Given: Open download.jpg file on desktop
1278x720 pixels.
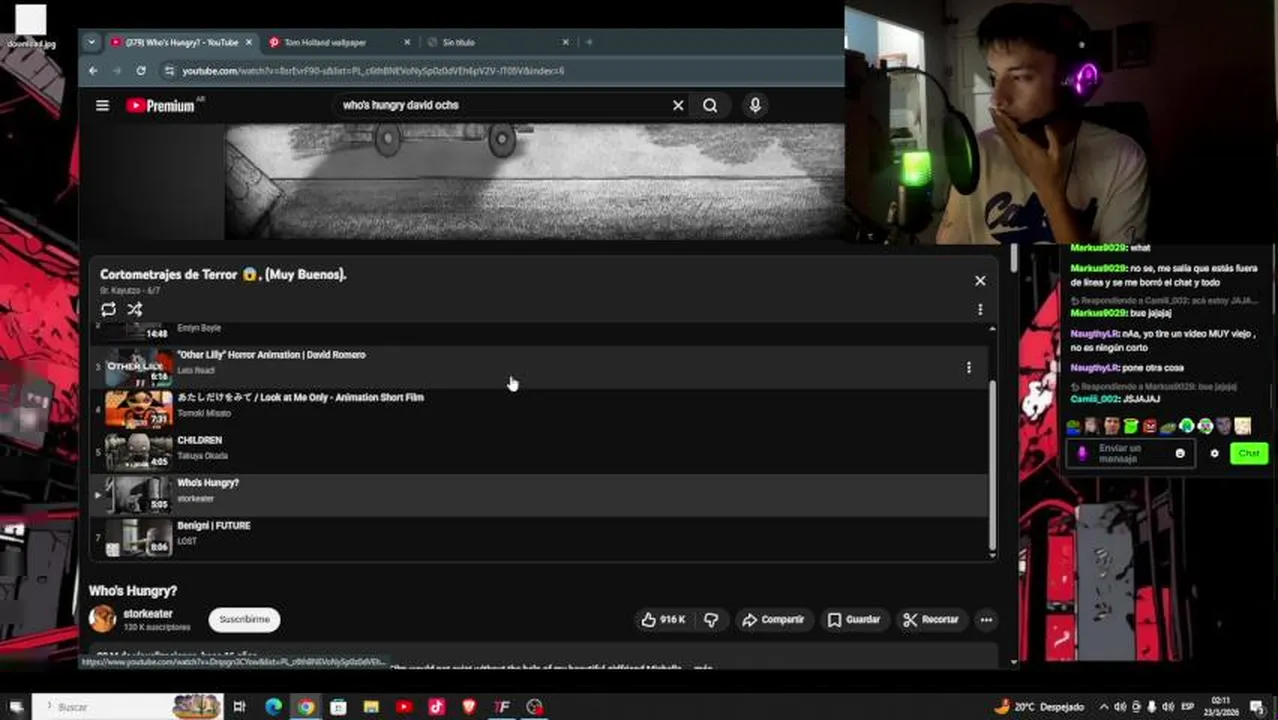Looking at the screenshot, I should 31,25.
